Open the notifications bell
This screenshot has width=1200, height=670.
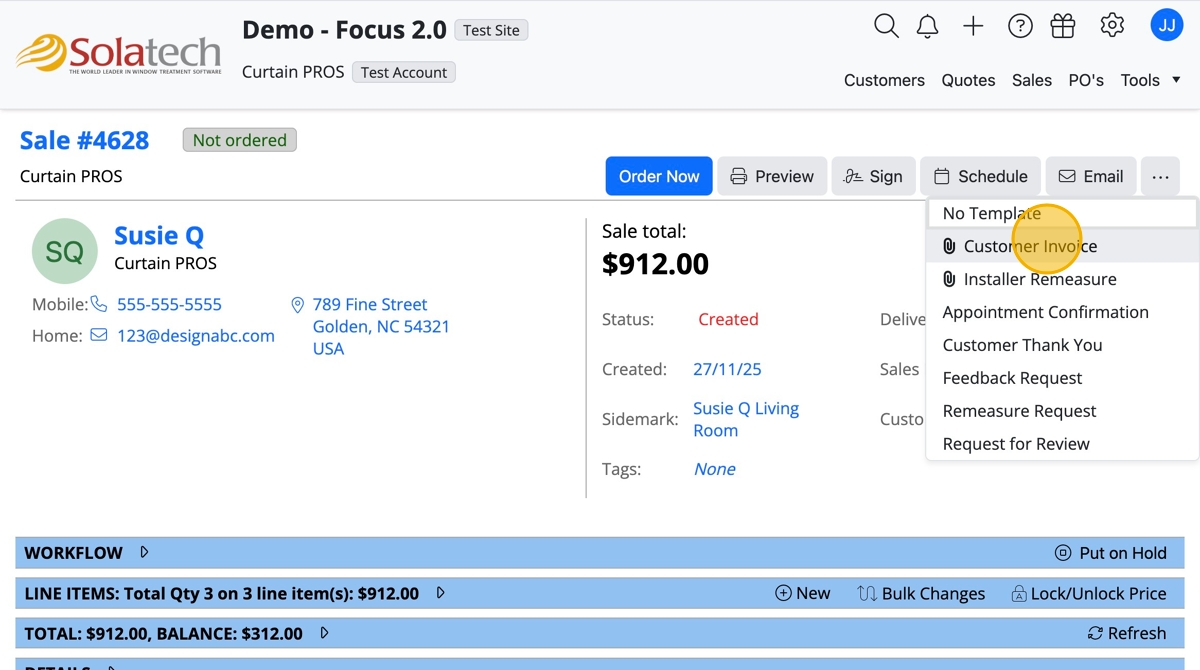tap(928, 27)
